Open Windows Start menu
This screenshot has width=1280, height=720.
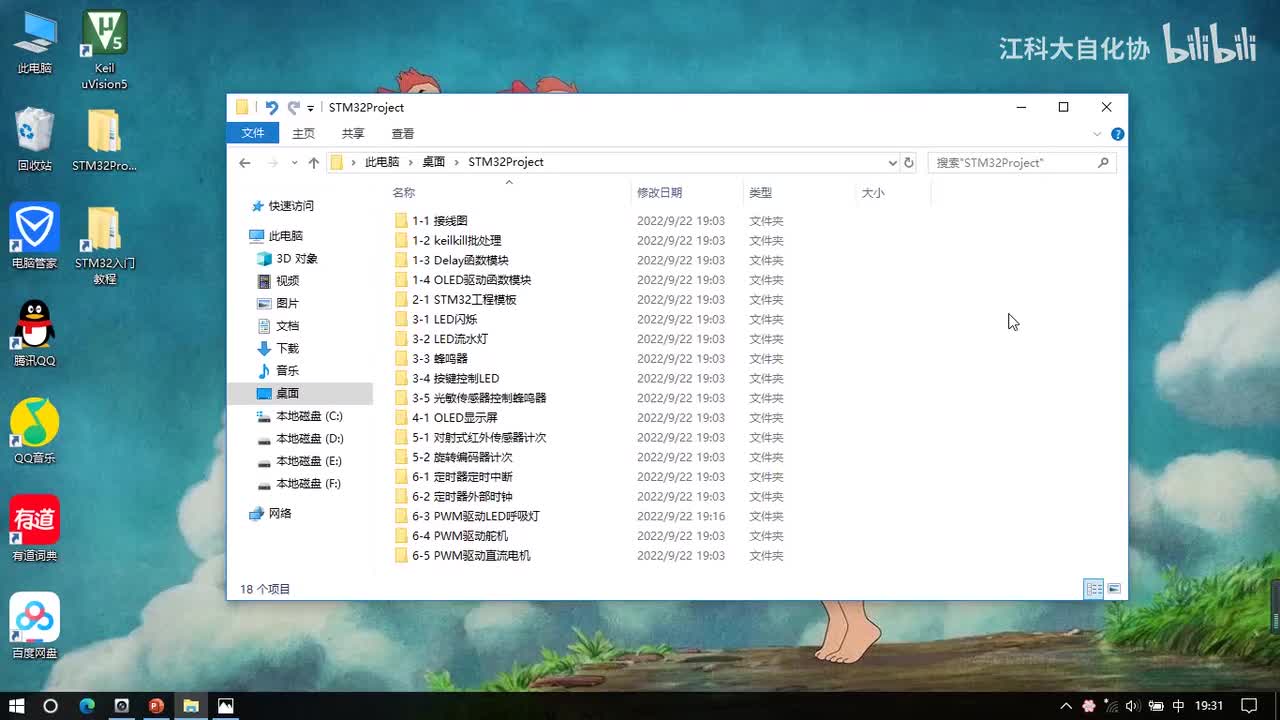click(17, 705)
